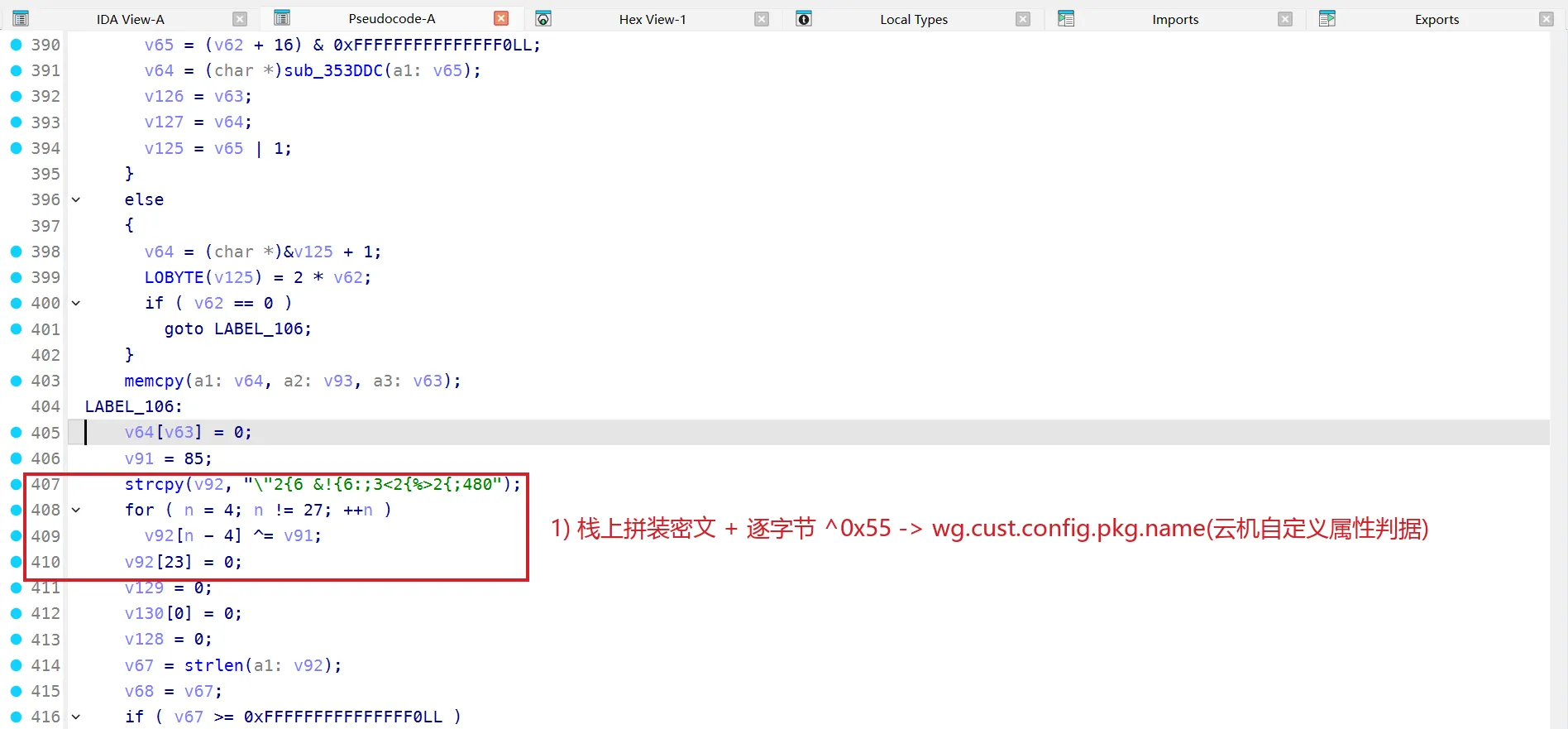Close the Imports tab
The height and width of the screenshot is (729, 1568).
(1285, 19)
